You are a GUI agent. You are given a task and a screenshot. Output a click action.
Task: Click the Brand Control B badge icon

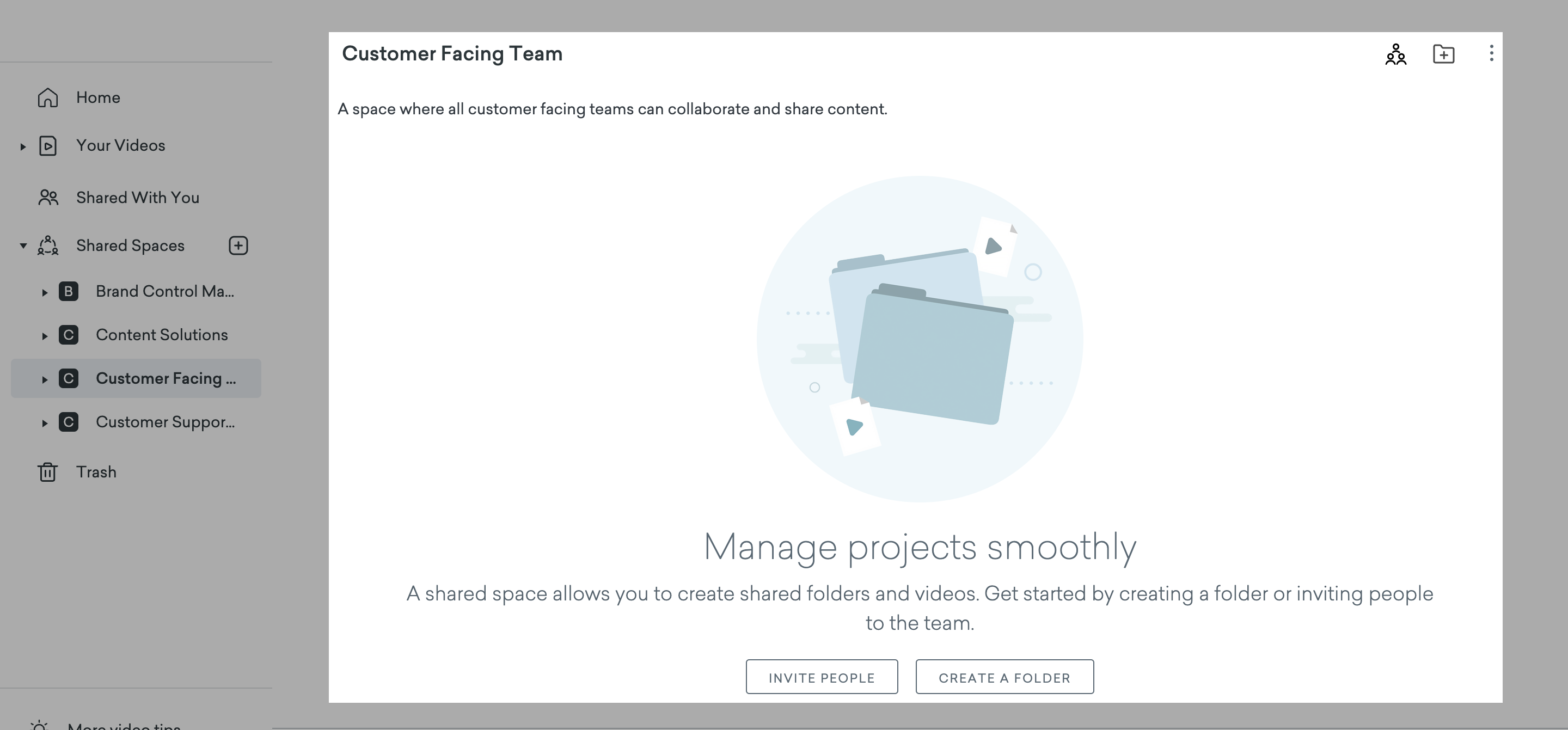coord(68,292)
